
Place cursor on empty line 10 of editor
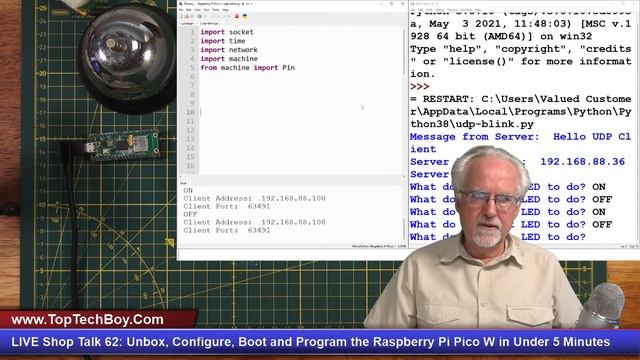(301, 112)
